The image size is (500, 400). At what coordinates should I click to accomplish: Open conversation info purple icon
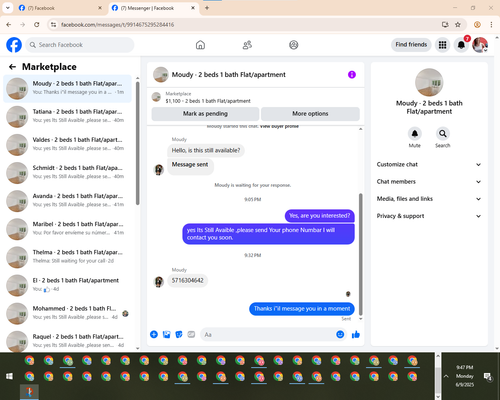(x=352, y=75)
